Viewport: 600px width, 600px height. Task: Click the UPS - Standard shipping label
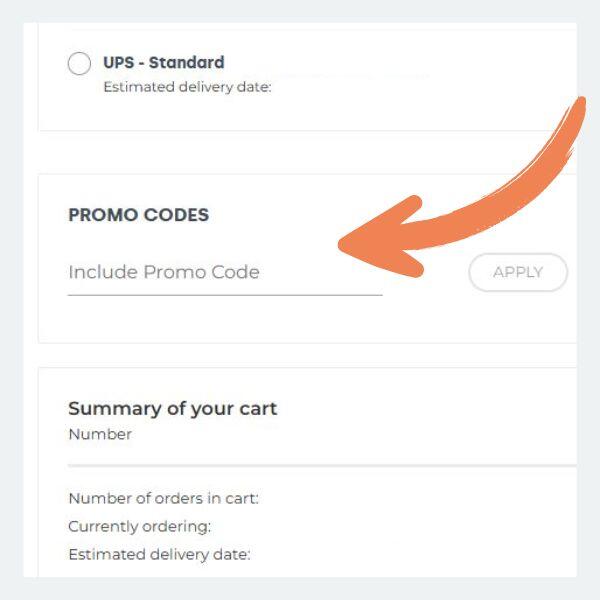164,63
